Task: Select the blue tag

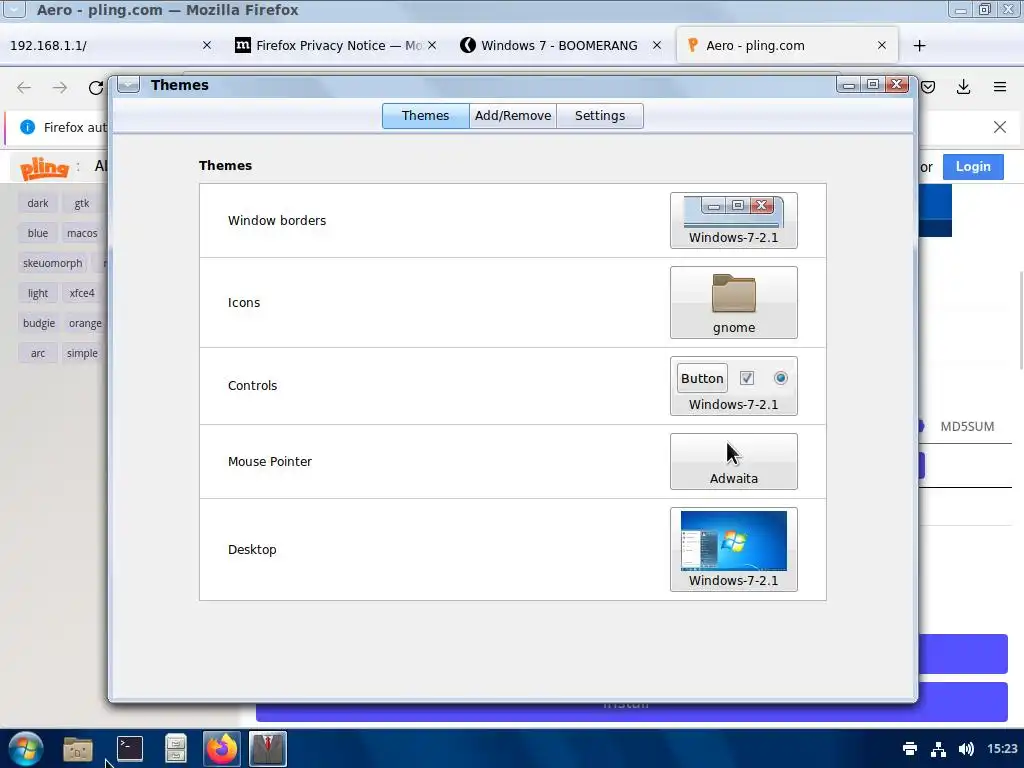Action: click(x=38, y=233)
